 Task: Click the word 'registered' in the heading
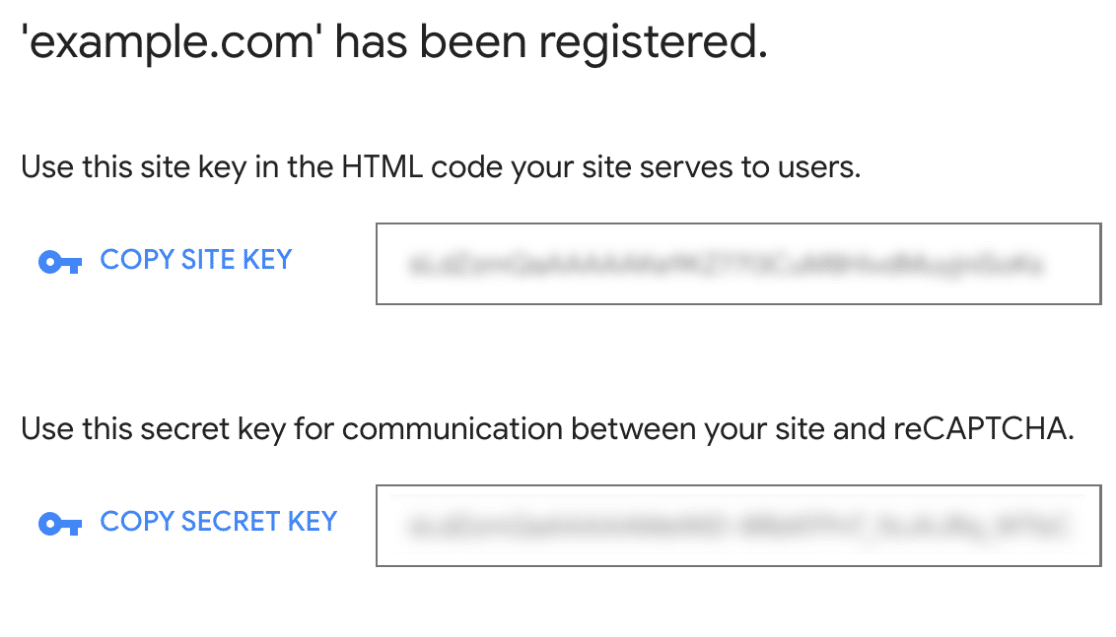pyautogui.click(x=651, y=44)
